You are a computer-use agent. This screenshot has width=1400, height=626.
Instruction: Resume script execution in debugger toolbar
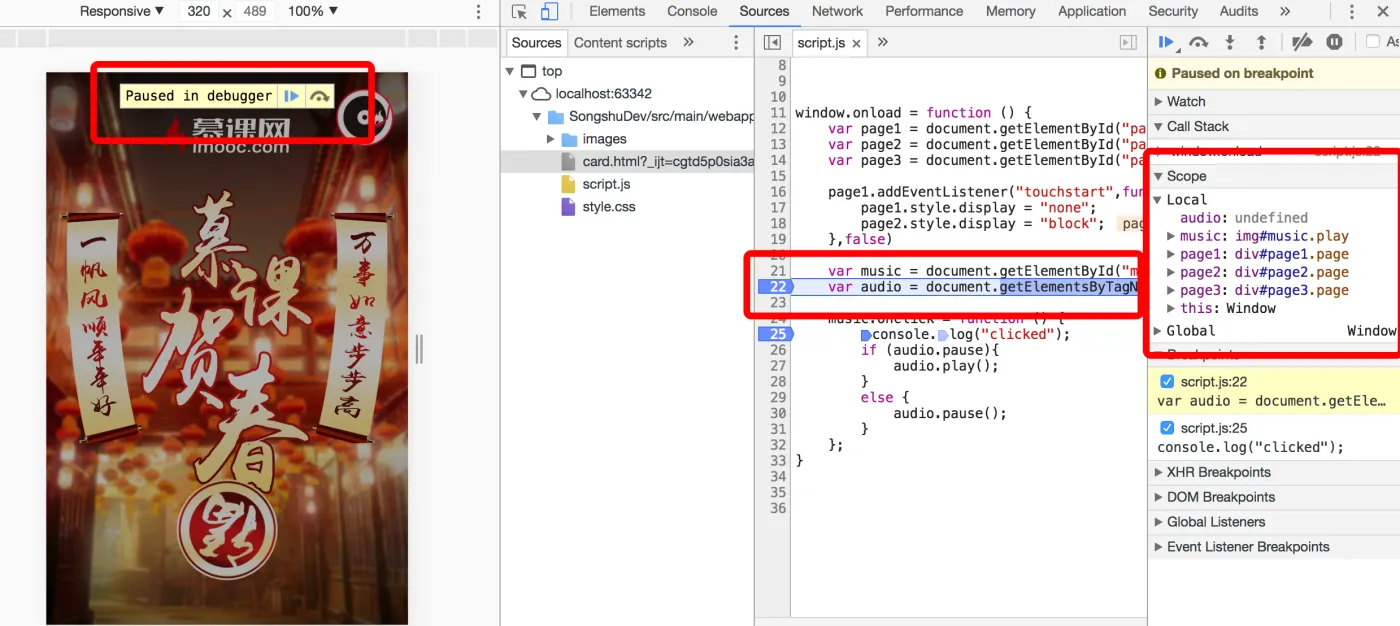1166,42
